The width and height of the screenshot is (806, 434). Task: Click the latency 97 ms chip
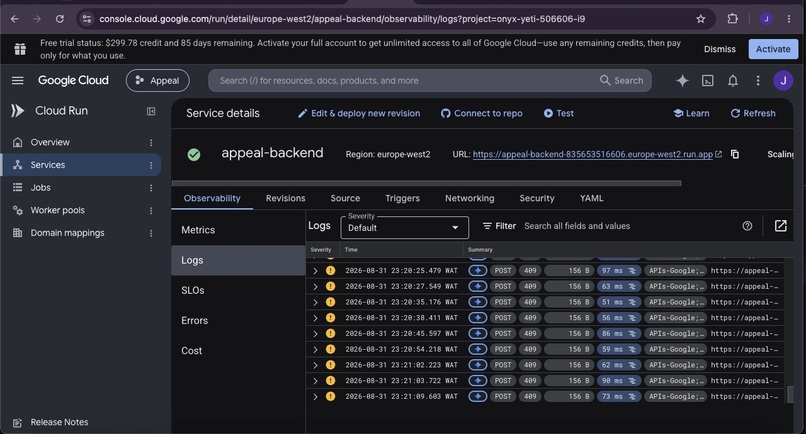tap(618, 270)
